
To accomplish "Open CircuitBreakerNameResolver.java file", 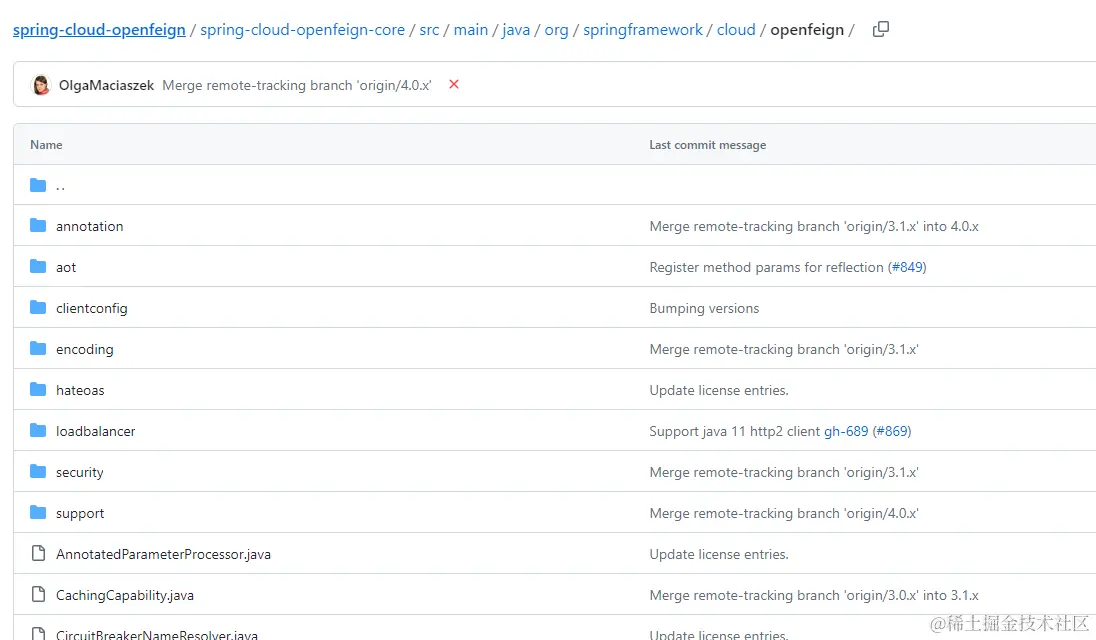I will pos(157,634).
